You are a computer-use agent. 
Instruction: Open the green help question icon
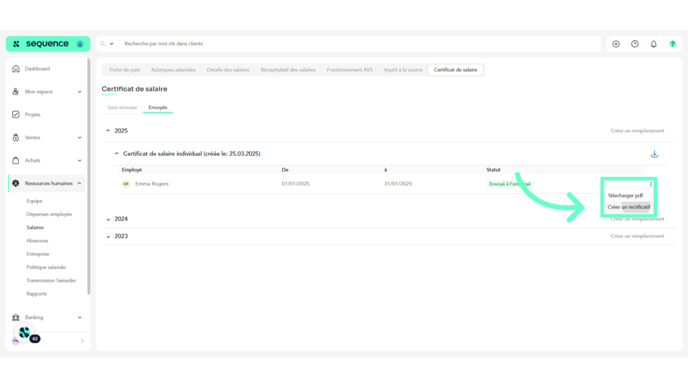[673, 44]
